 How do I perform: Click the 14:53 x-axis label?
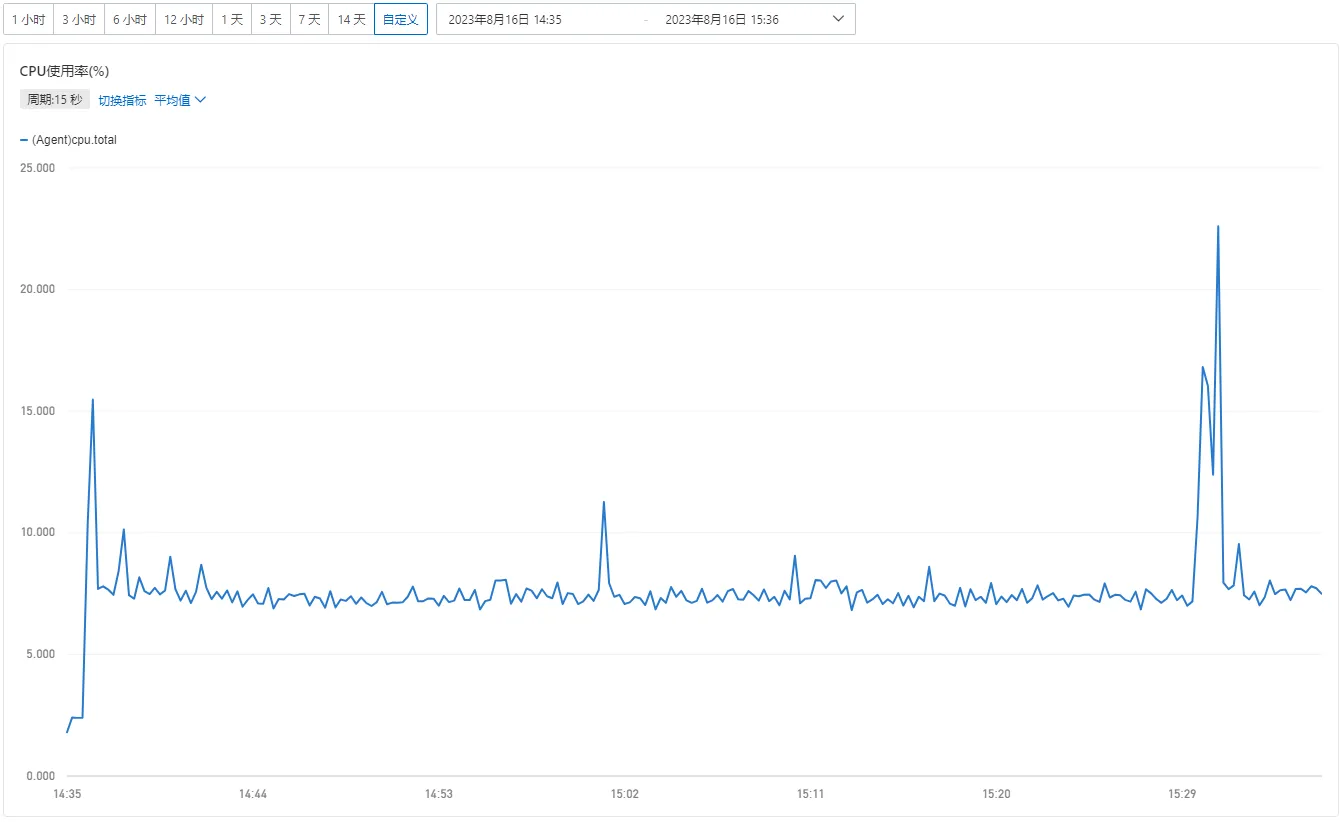439,794
